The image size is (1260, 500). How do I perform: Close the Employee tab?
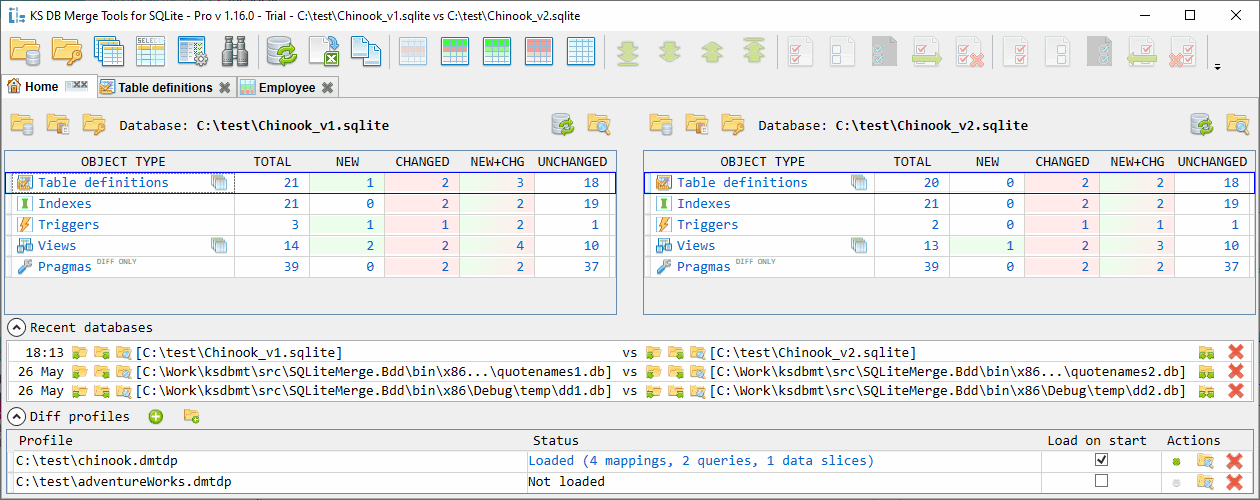tap(328, 88)
